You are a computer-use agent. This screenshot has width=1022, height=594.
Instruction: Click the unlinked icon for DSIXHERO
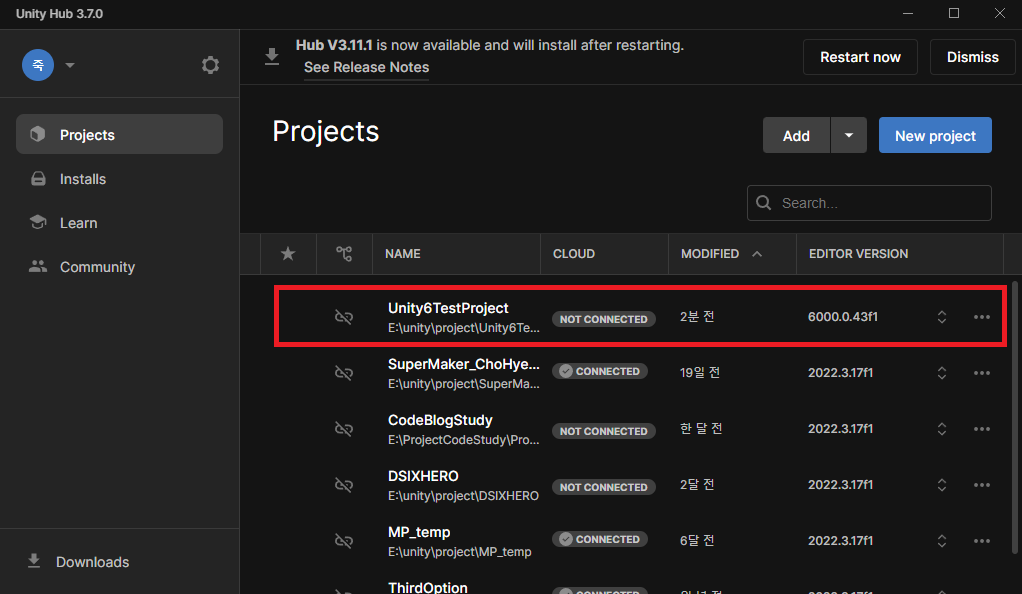click(343, 485)
